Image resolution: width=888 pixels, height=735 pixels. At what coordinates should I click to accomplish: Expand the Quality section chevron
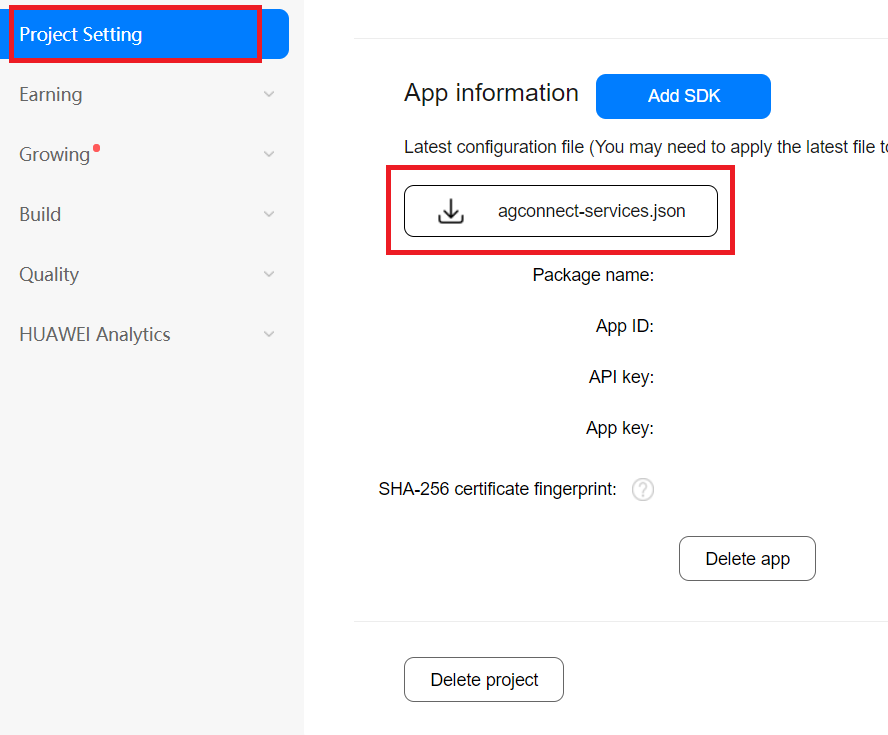coord(268,274)
